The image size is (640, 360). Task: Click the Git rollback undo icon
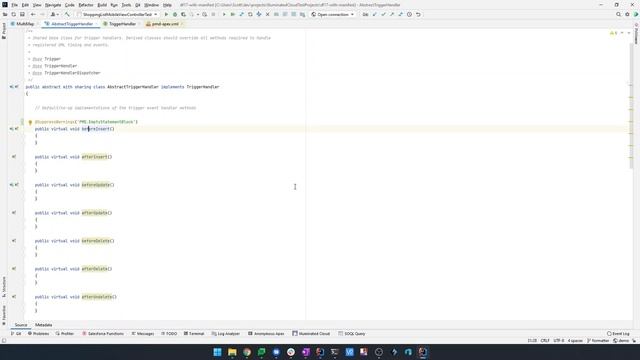418,14
